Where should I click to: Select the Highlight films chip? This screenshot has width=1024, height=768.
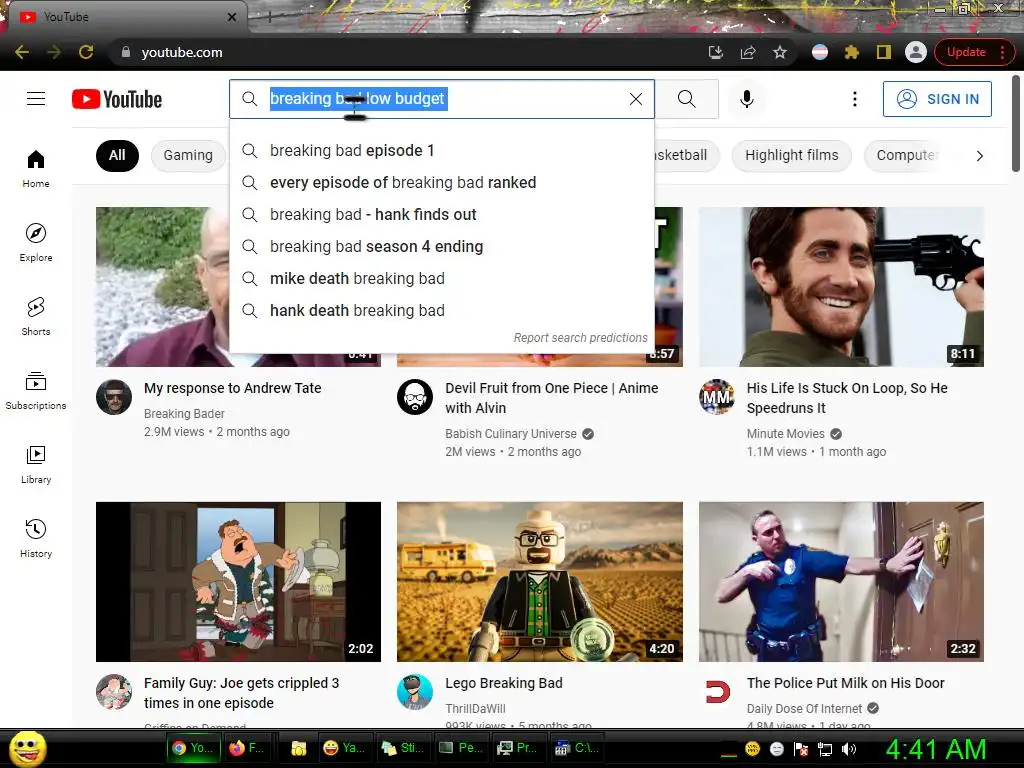[792, 155]
